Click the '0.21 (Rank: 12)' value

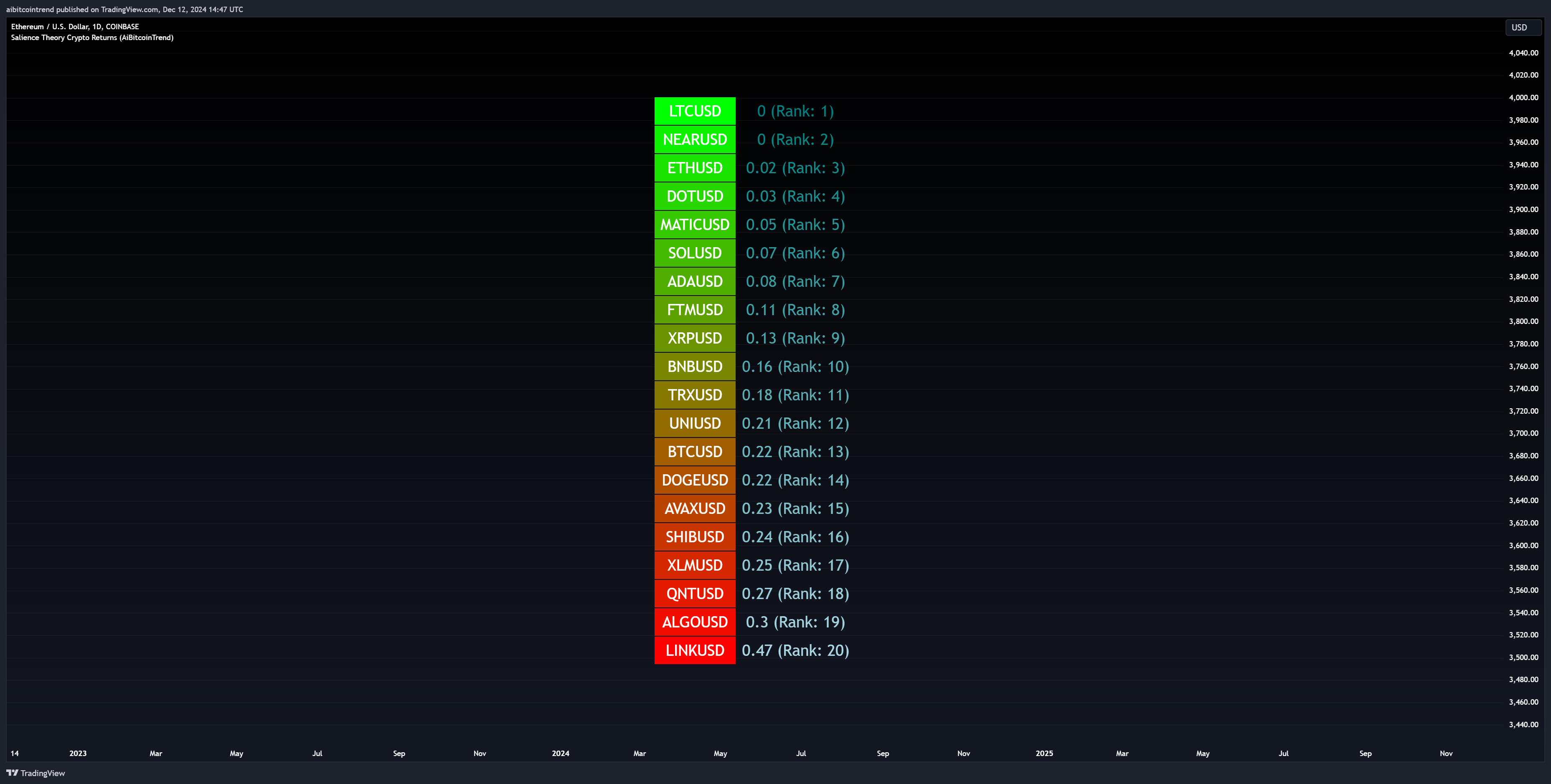(x=795, y=424)
